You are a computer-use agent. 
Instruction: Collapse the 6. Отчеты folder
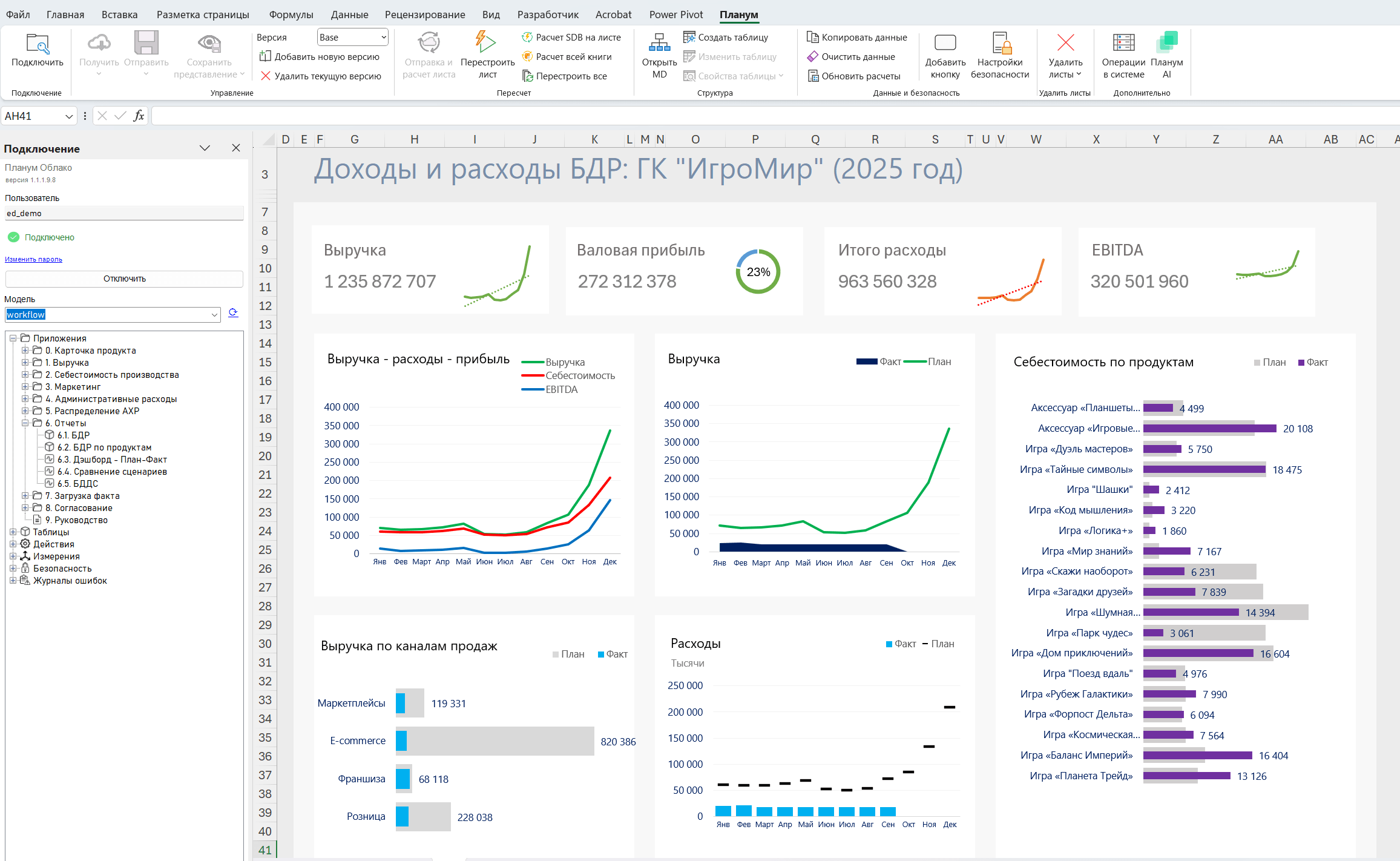click(25, 423)
